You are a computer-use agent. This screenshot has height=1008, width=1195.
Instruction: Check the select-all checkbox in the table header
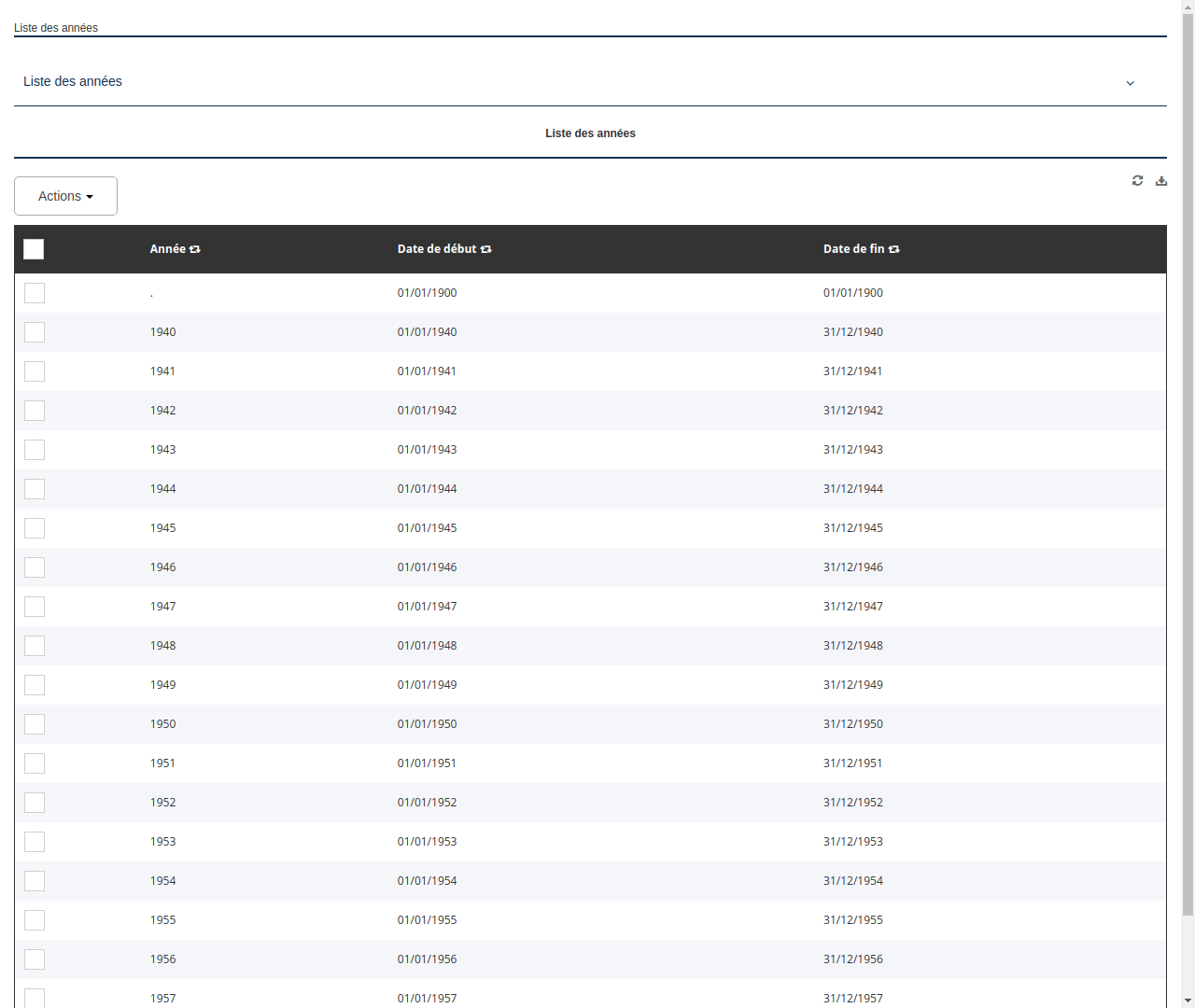pyautogui.click(x=34, y=249)
